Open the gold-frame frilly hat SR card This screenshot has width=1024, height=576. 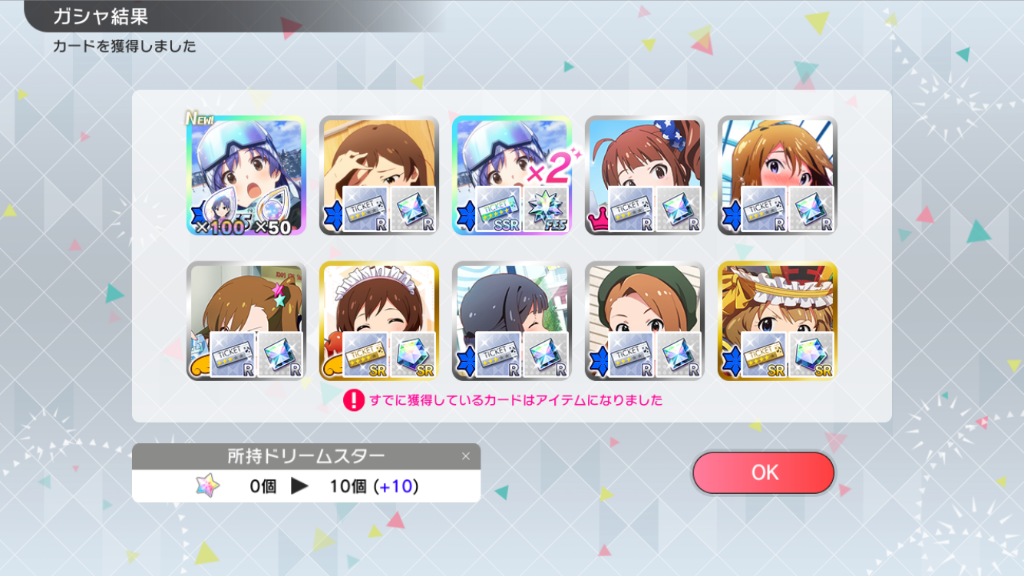[777, 321]
